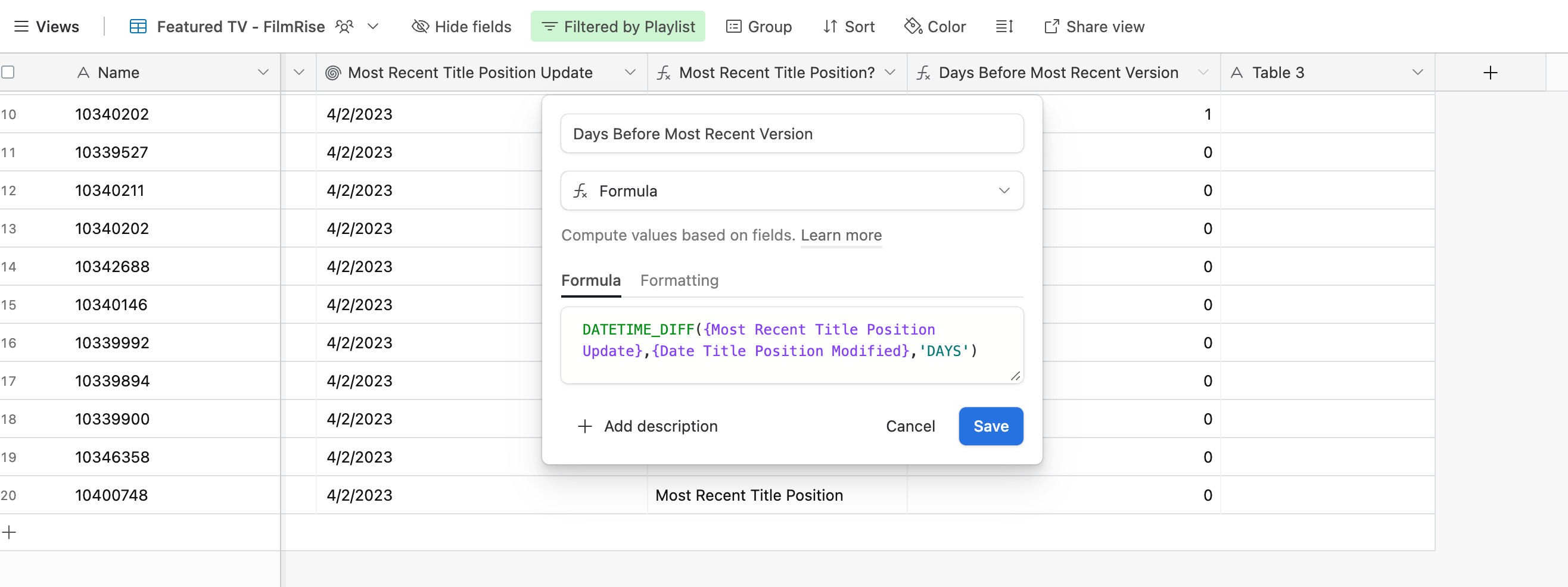The image size is (1568, 587).
Task: Open the Group menu
Action: 758,26
